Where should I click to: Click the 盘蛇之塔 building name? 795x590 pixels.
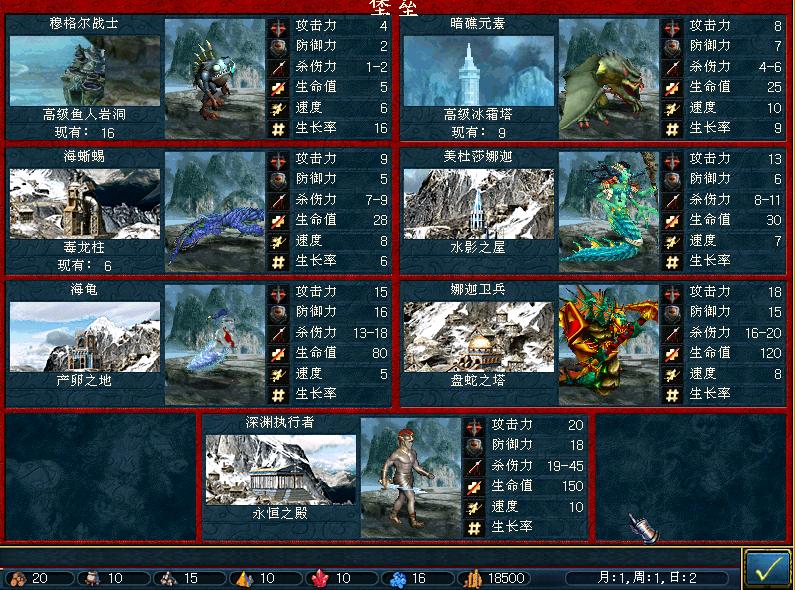click(479, 380)
